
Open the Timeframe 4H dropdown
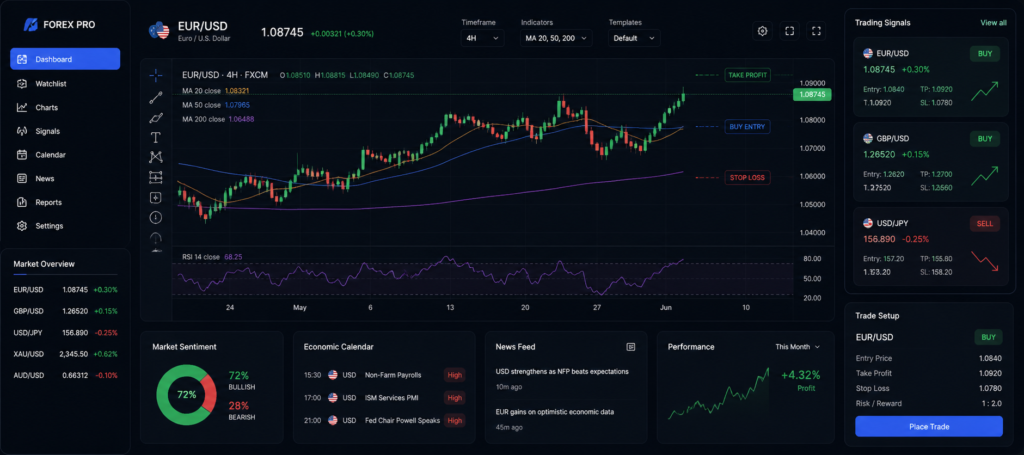pos(482,38)
